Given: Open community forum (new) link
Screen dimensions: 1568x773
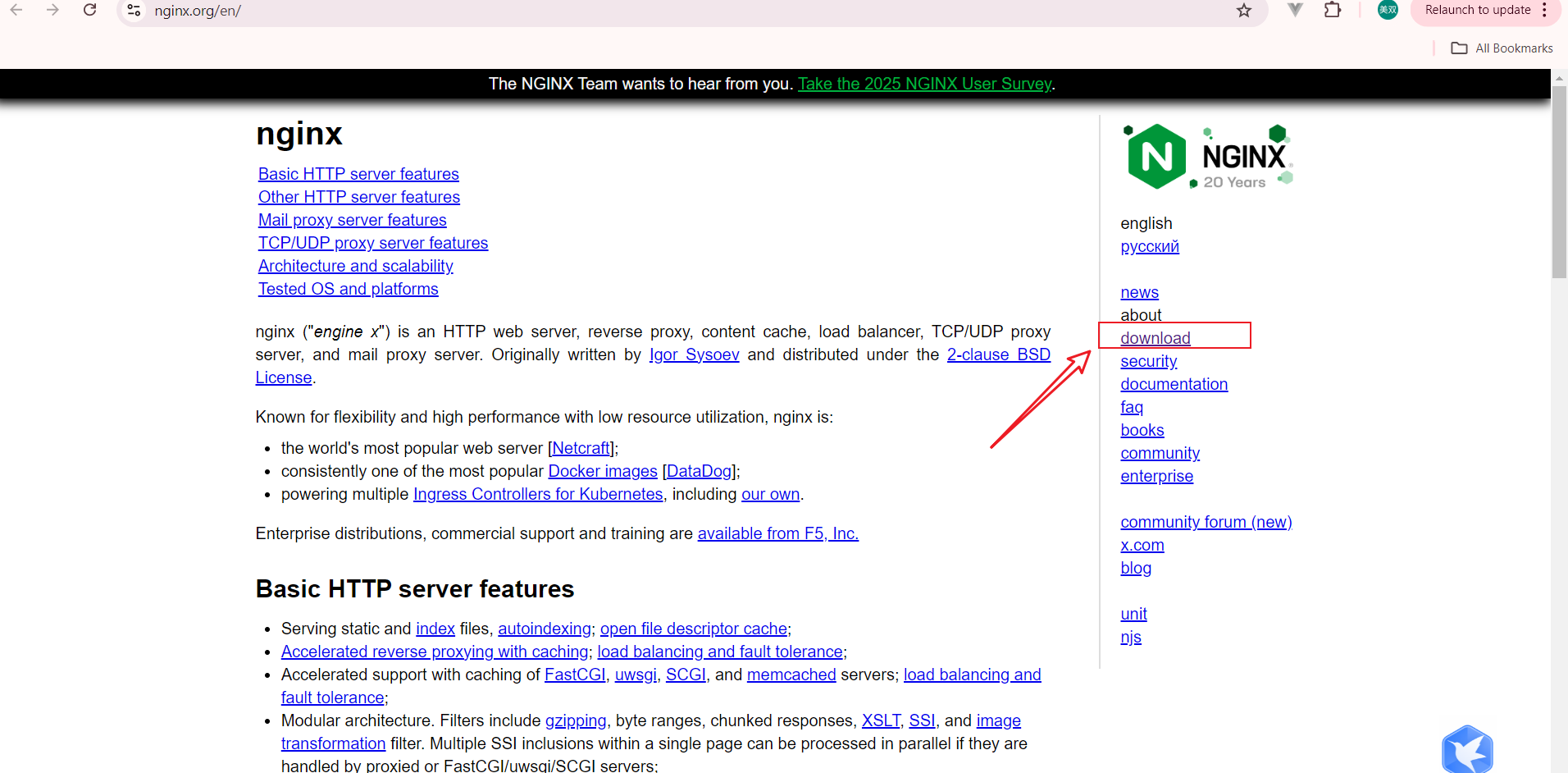Looking at the screenshot, I should coord(1206,522).
